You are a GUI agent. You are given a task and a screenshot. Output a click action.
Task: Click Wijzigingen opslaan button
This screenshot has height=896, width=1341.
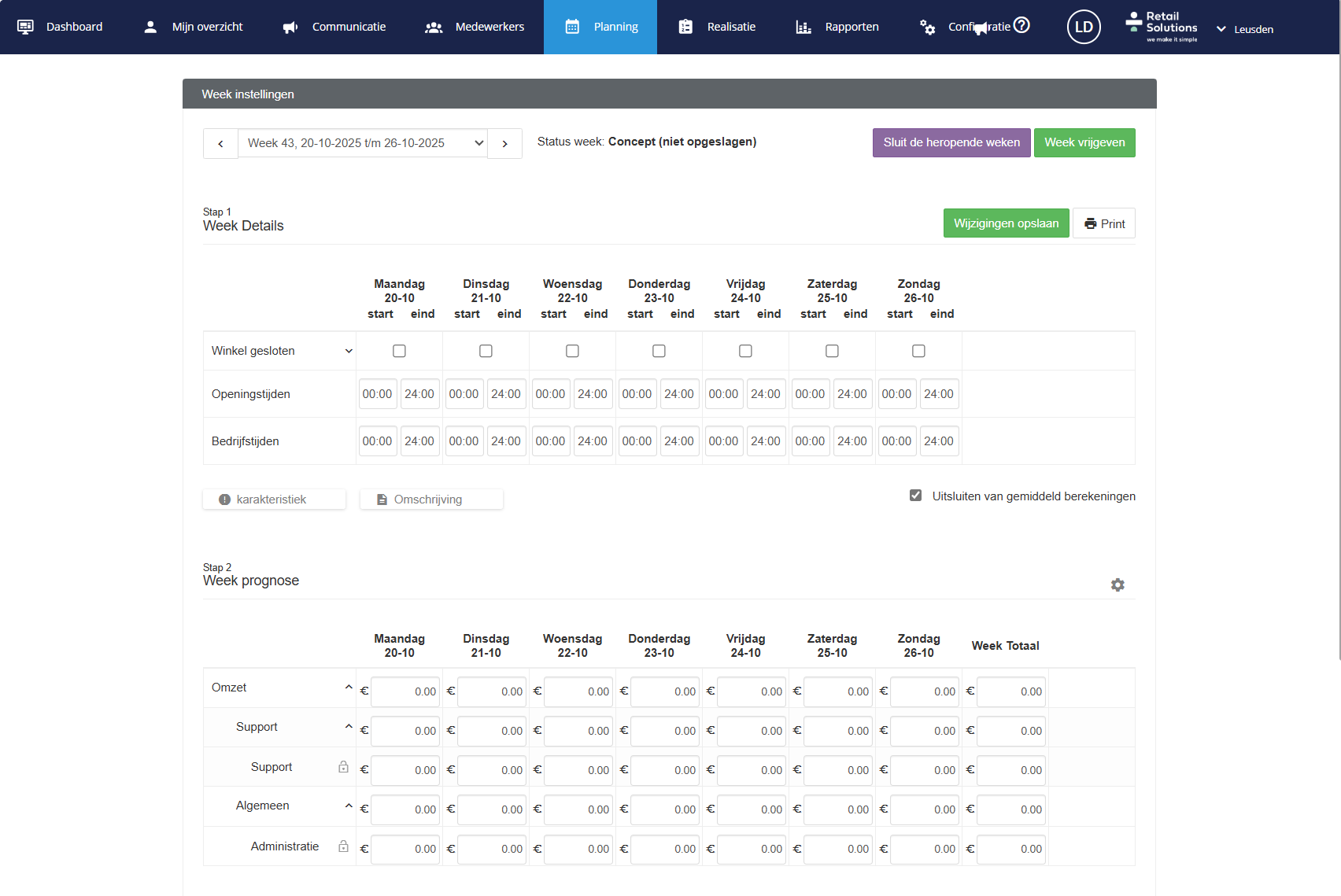click(1006, 223)
